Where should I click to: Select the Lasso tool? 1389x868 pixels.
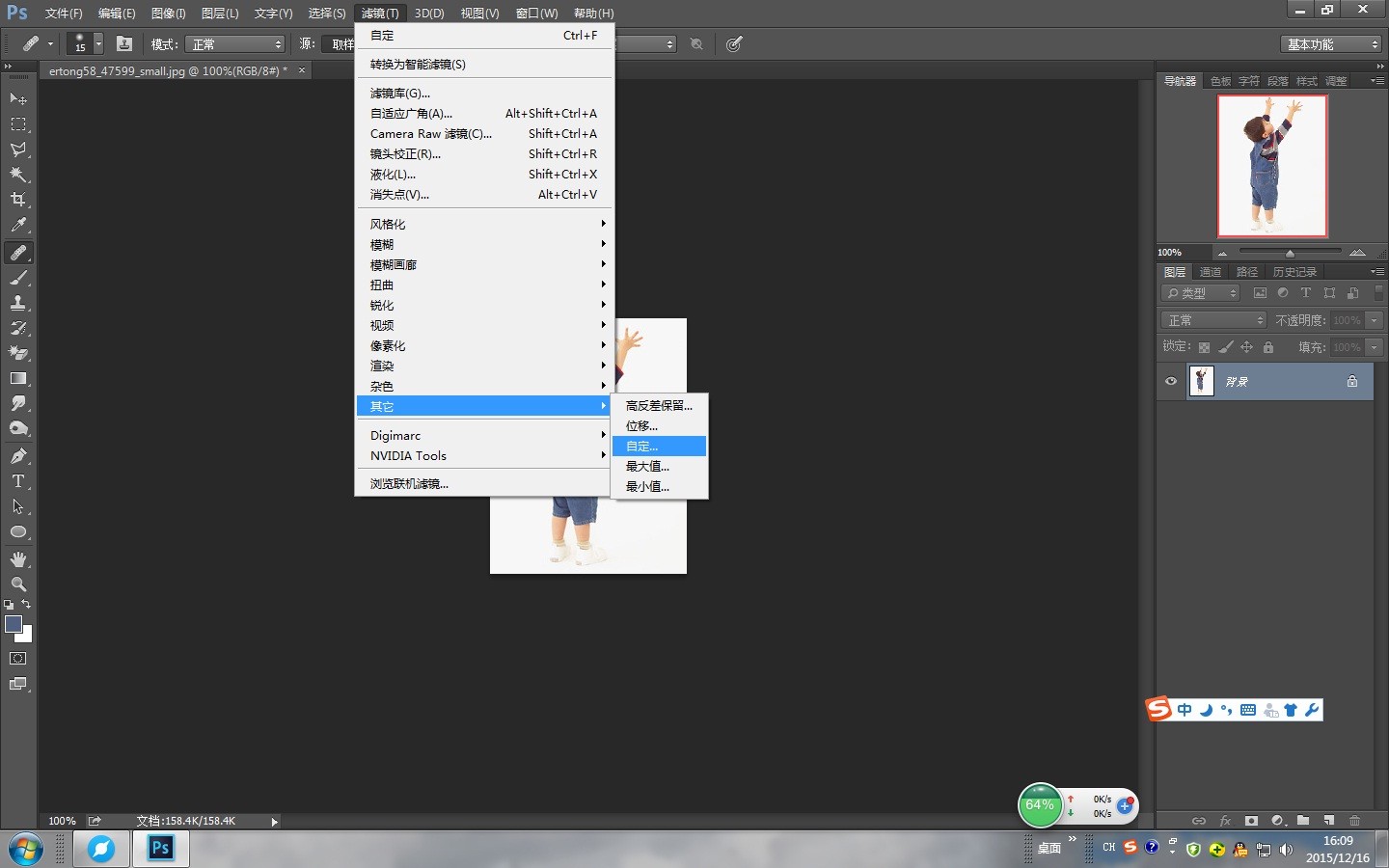18,149
